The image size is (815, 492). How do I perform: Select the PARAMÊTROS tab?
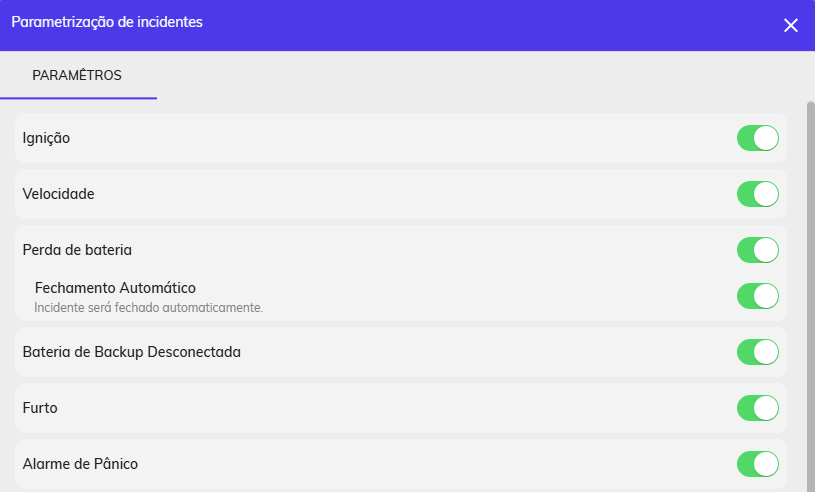point(77,75)
